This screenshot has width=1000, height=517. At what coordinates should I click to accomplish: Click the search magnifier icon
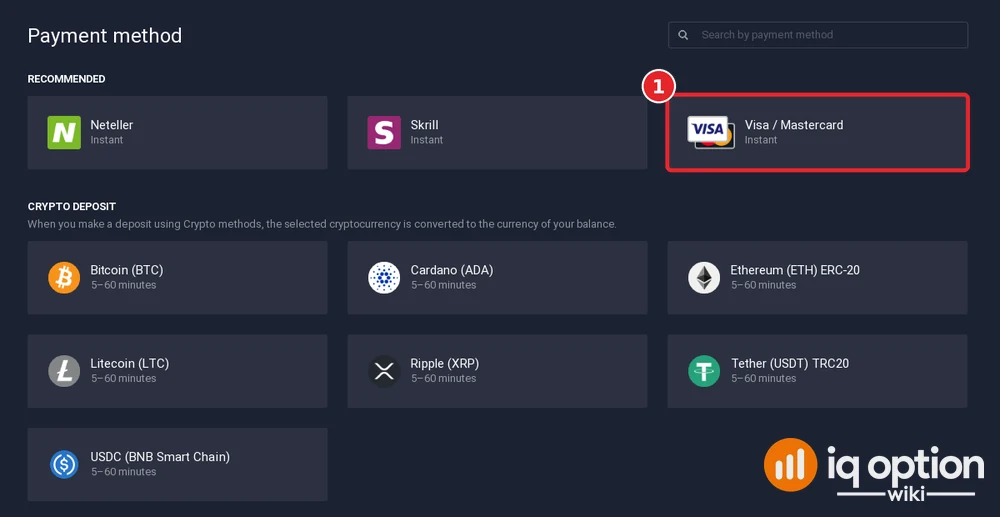pyautogui.click(x=683, y=35)
